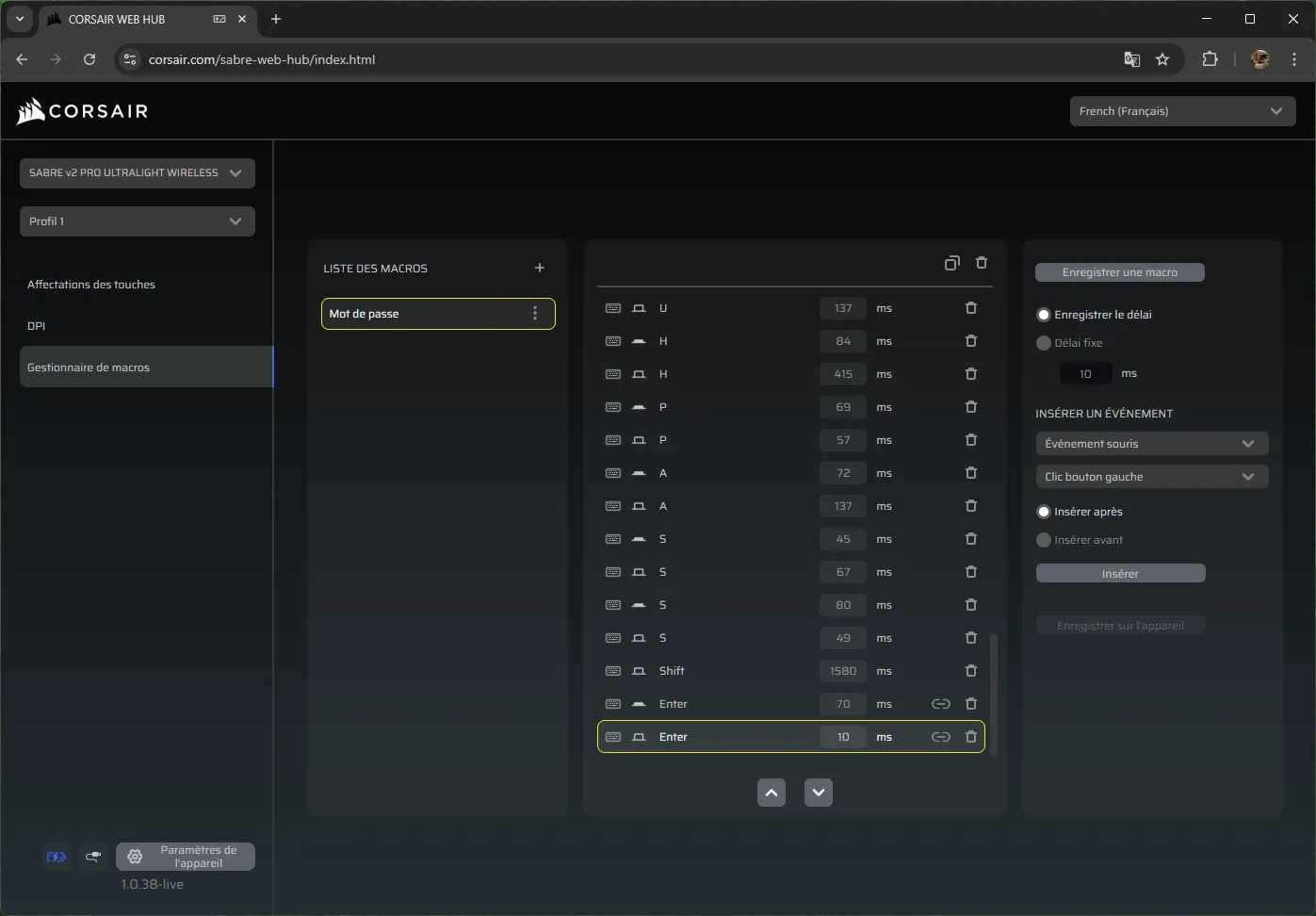Screen dimensions: 1316x916
Task: Select Enregistrer le délai radio option
Action: (1044, 315)
